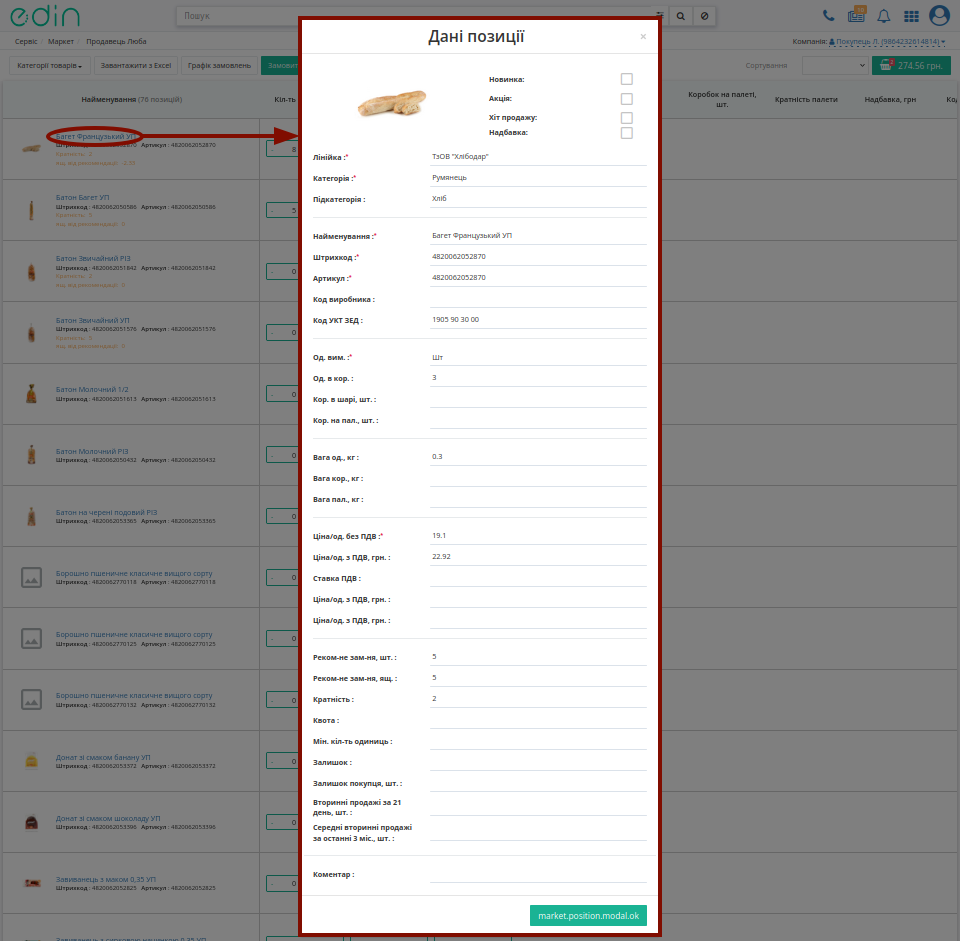Viewport: 960px width, 941px height.
Task: Tick the Хіт продажу checkbox
Action: pyautogui.click(x=626, y=118)
